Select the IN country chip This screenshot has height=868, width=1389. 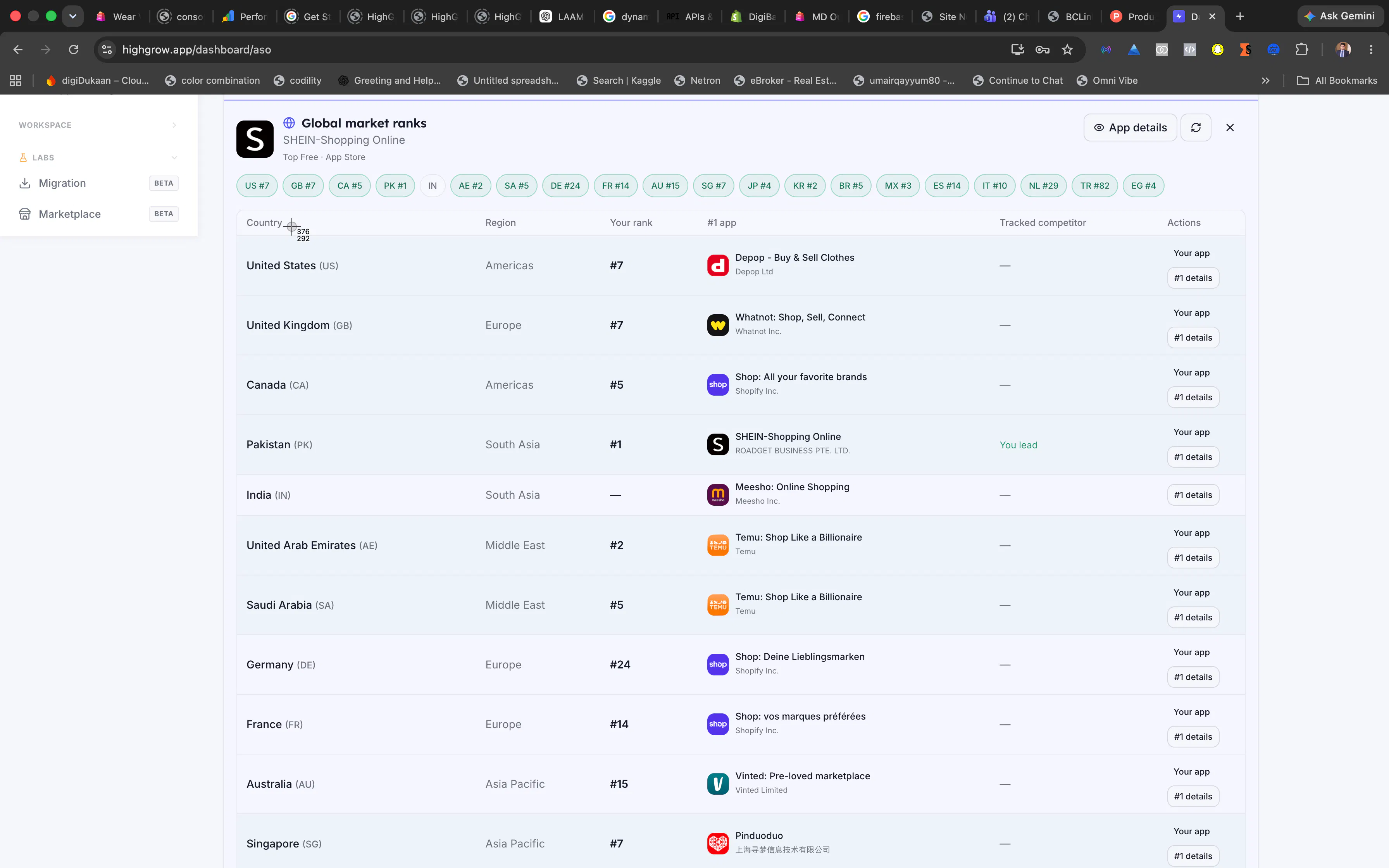tap(432, 186)
